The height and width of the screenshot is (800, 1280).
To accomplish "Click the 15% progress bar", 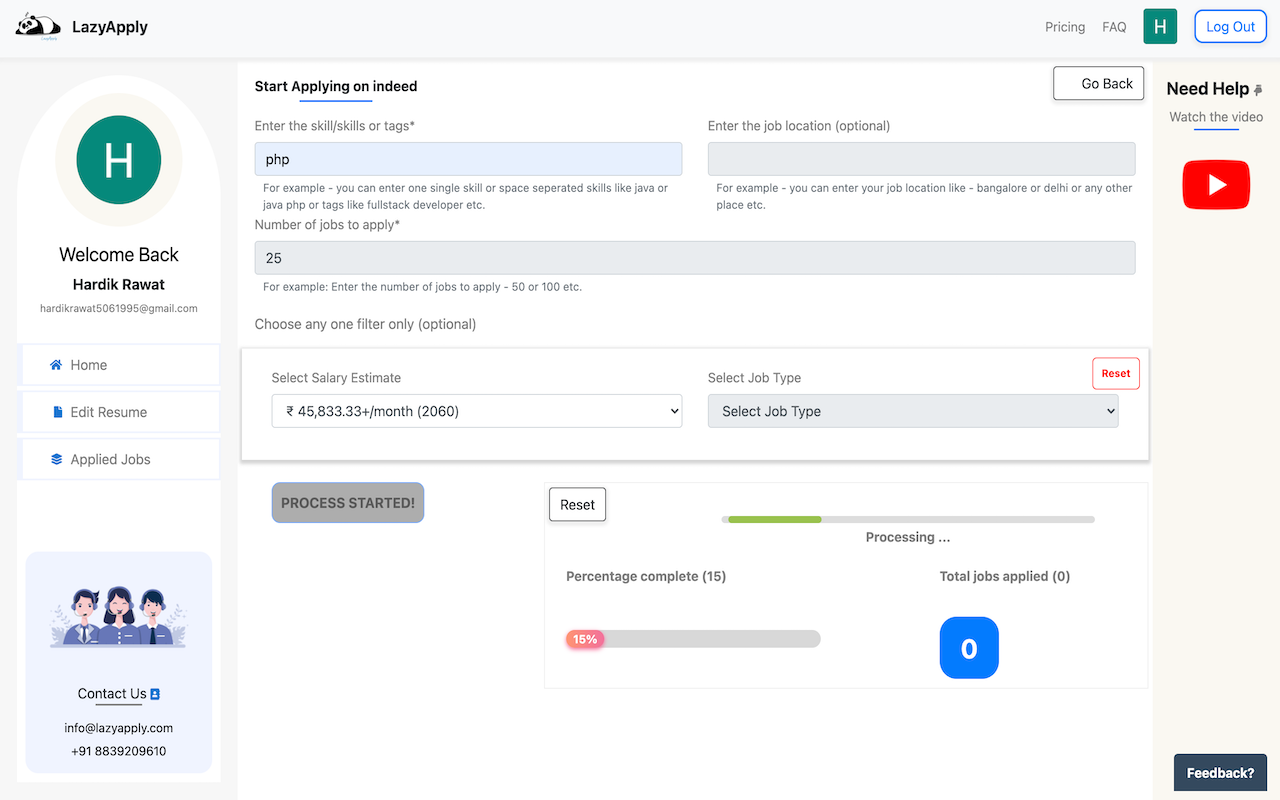I will click(x=693, y=638).
